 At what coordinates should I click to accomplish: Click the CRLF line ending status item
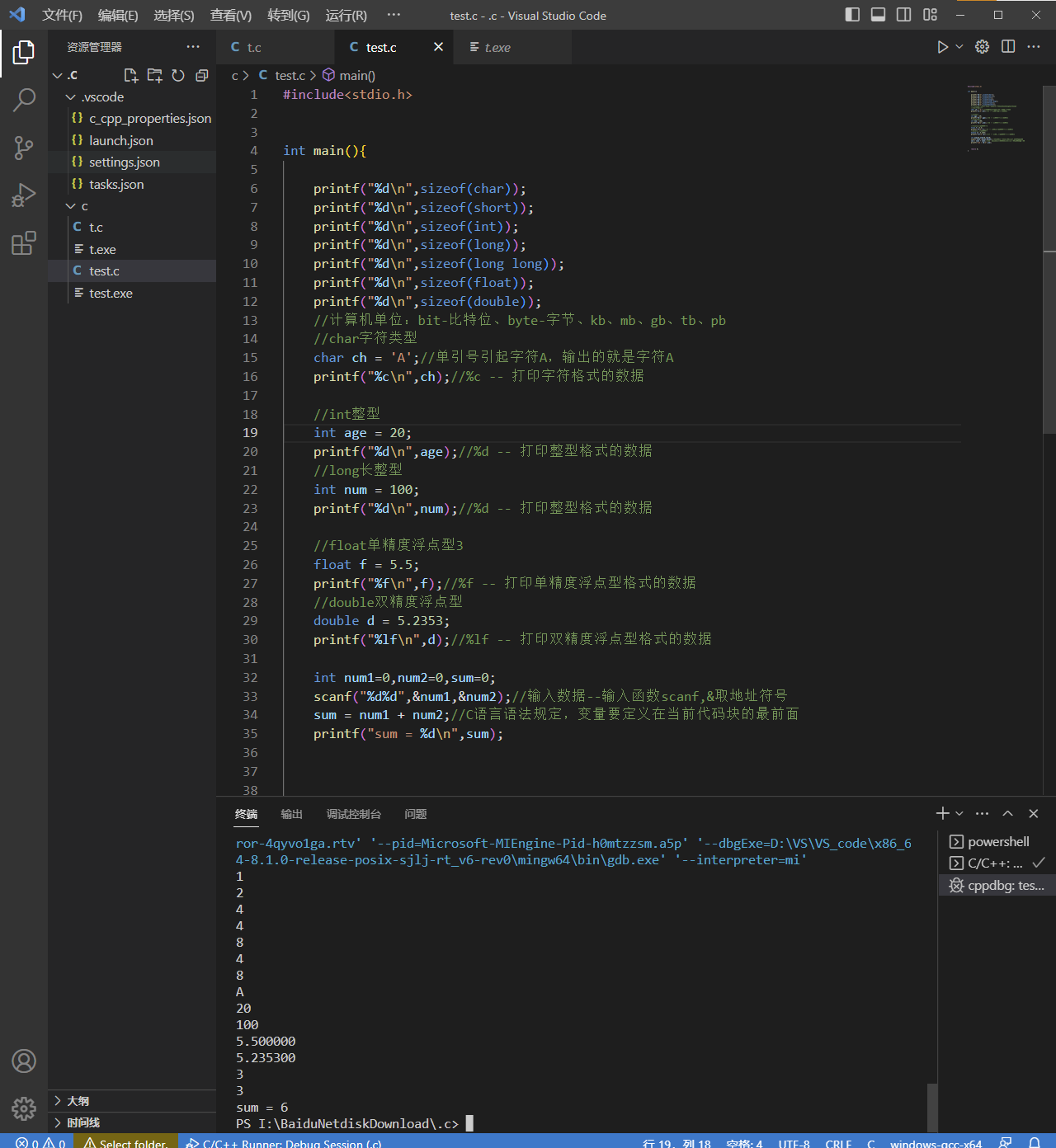coord(838,1142)
